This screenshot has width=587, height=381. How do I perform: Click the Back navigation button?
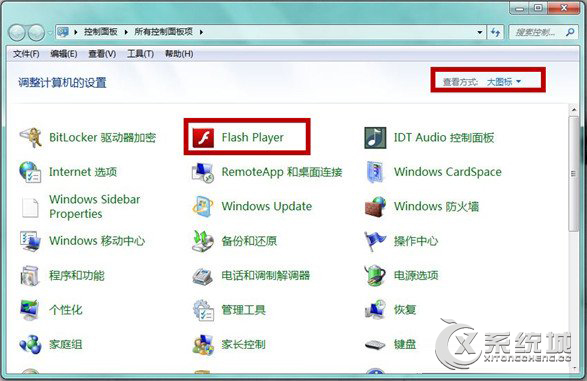17,33
